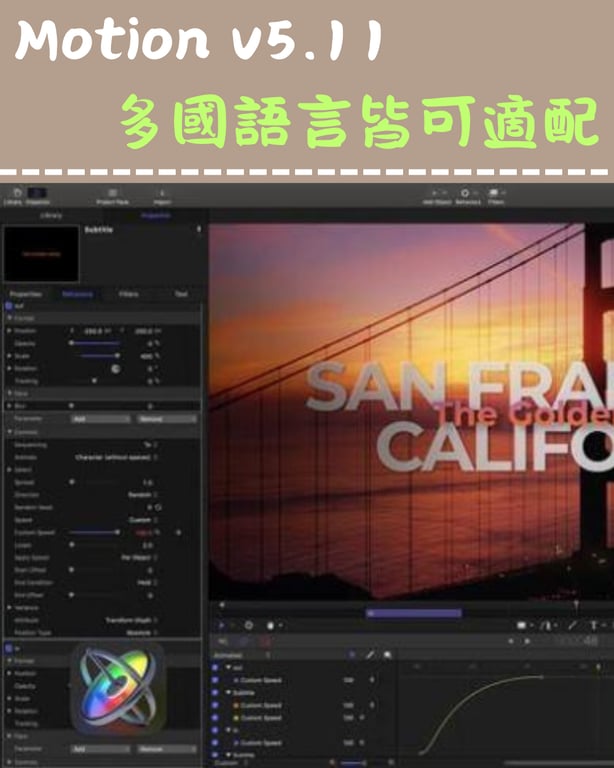Image resolution: width=614 pixels, height=768 pixels.
Task: Switch to the Library tab
Action: pos(51,216)
